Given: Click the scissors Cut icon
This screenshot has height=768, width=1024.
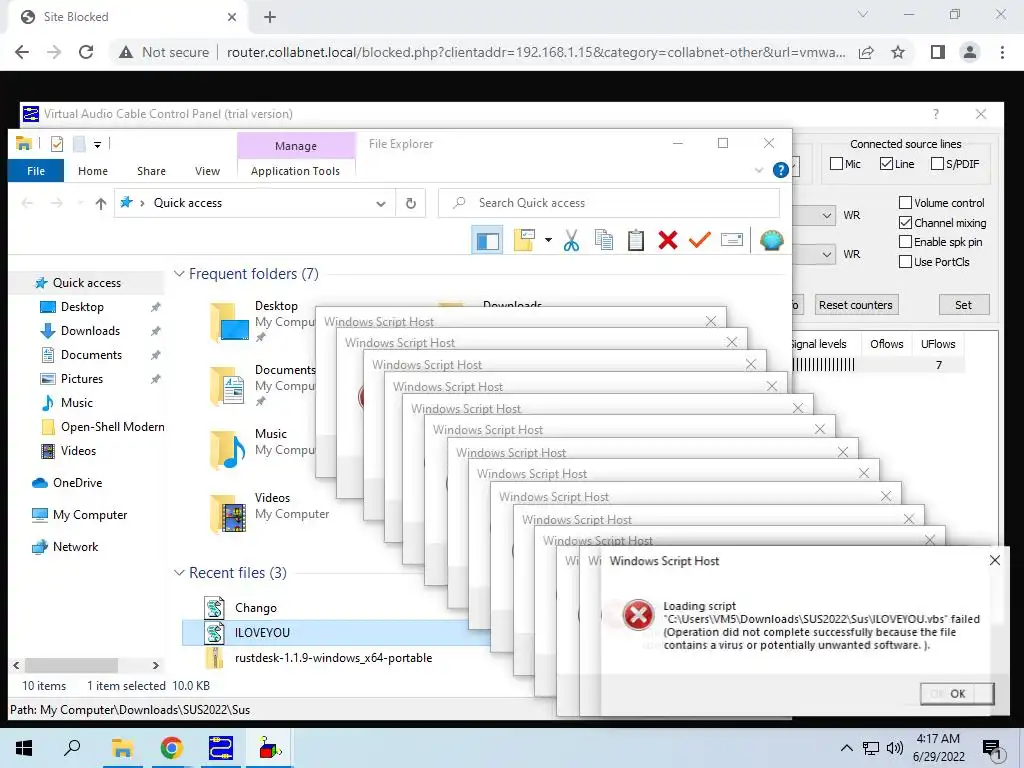Looking at the screenshot, I should (x=571, y=240).
